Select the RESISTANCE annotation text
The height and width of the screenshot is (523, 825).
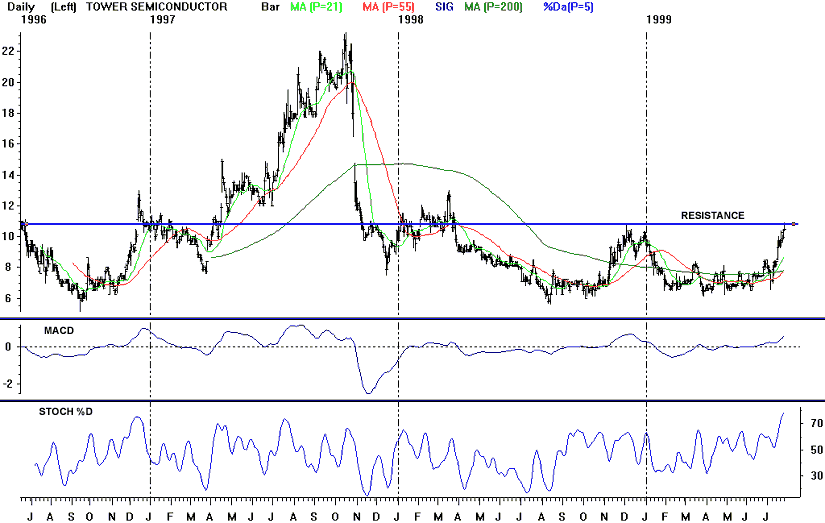(712, 216)
